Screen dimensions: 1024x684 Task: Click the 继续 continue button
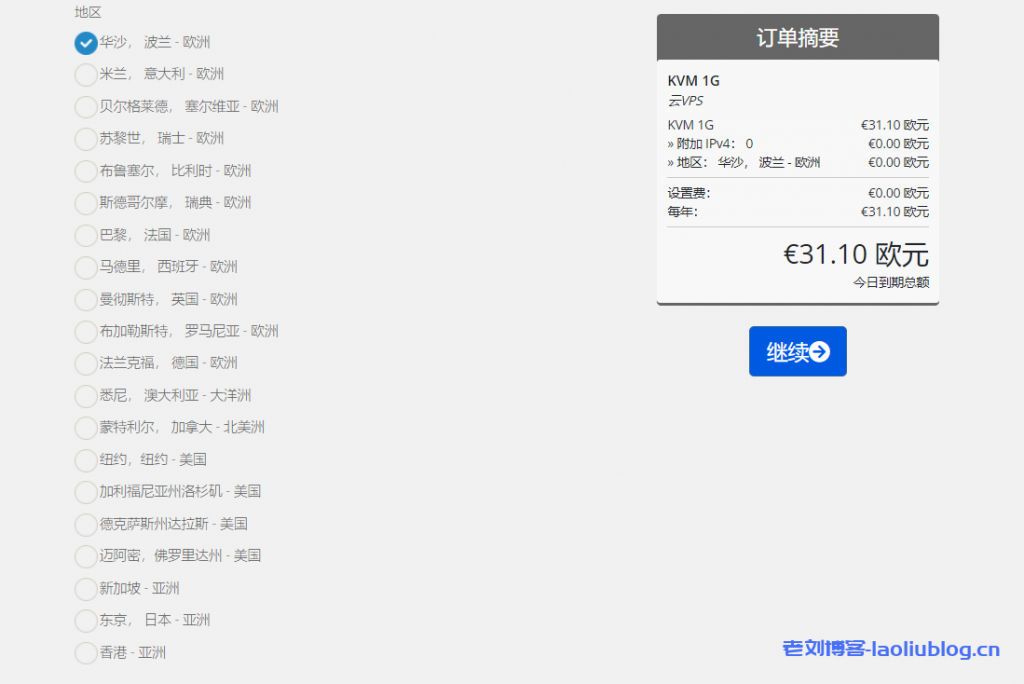pos(797,351)
